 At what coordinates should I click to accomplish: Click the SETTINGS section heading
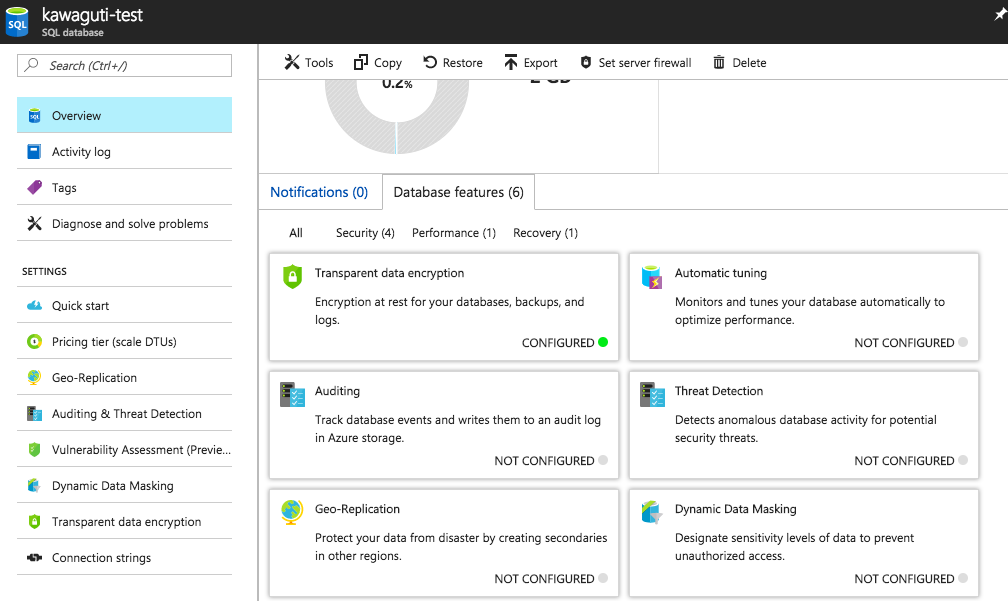[x=44, y=271]
